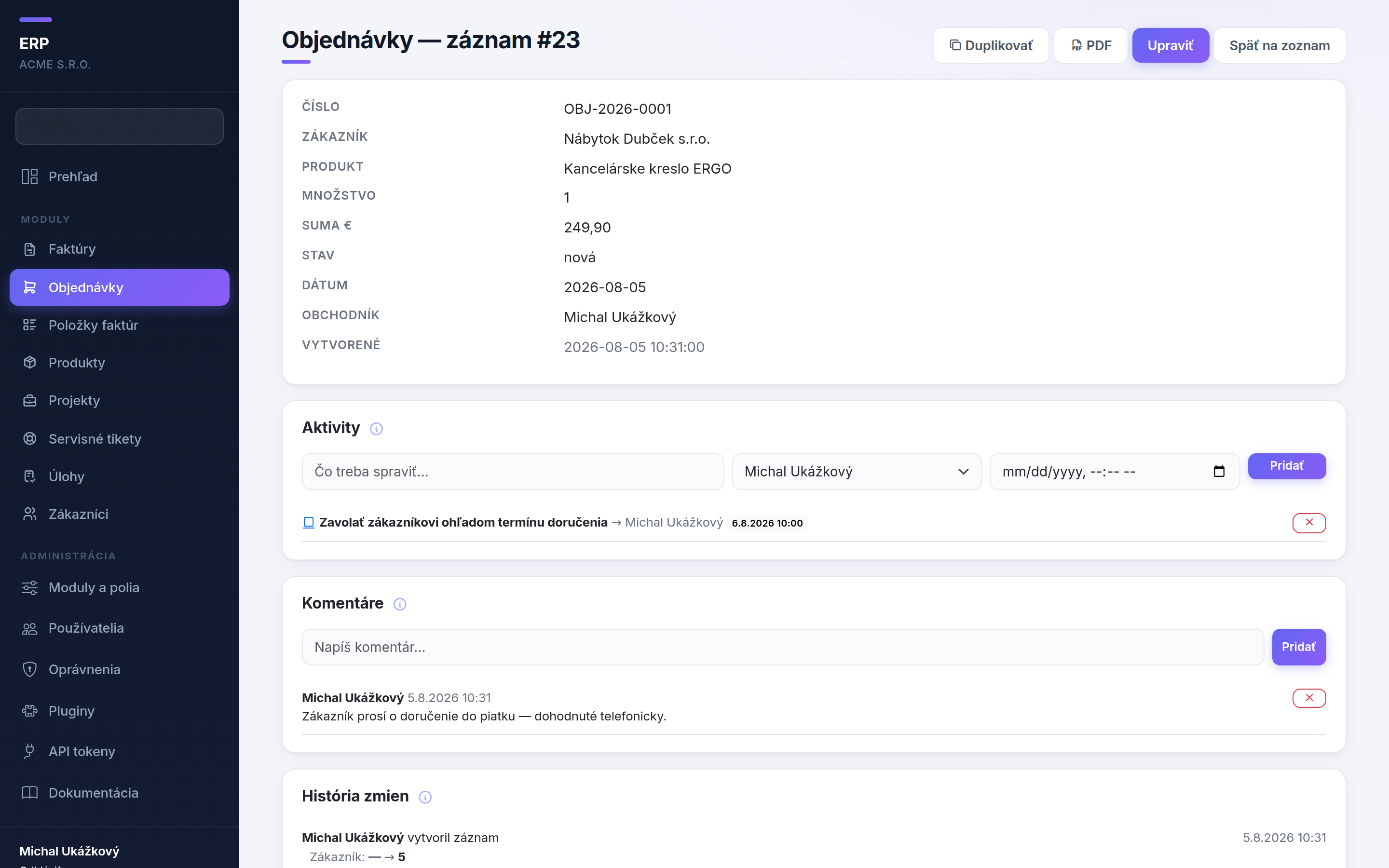This screenshot has width=1389, height=868.
Task: Click the Moduly a polia sliders icon
Action: point(29,587)
